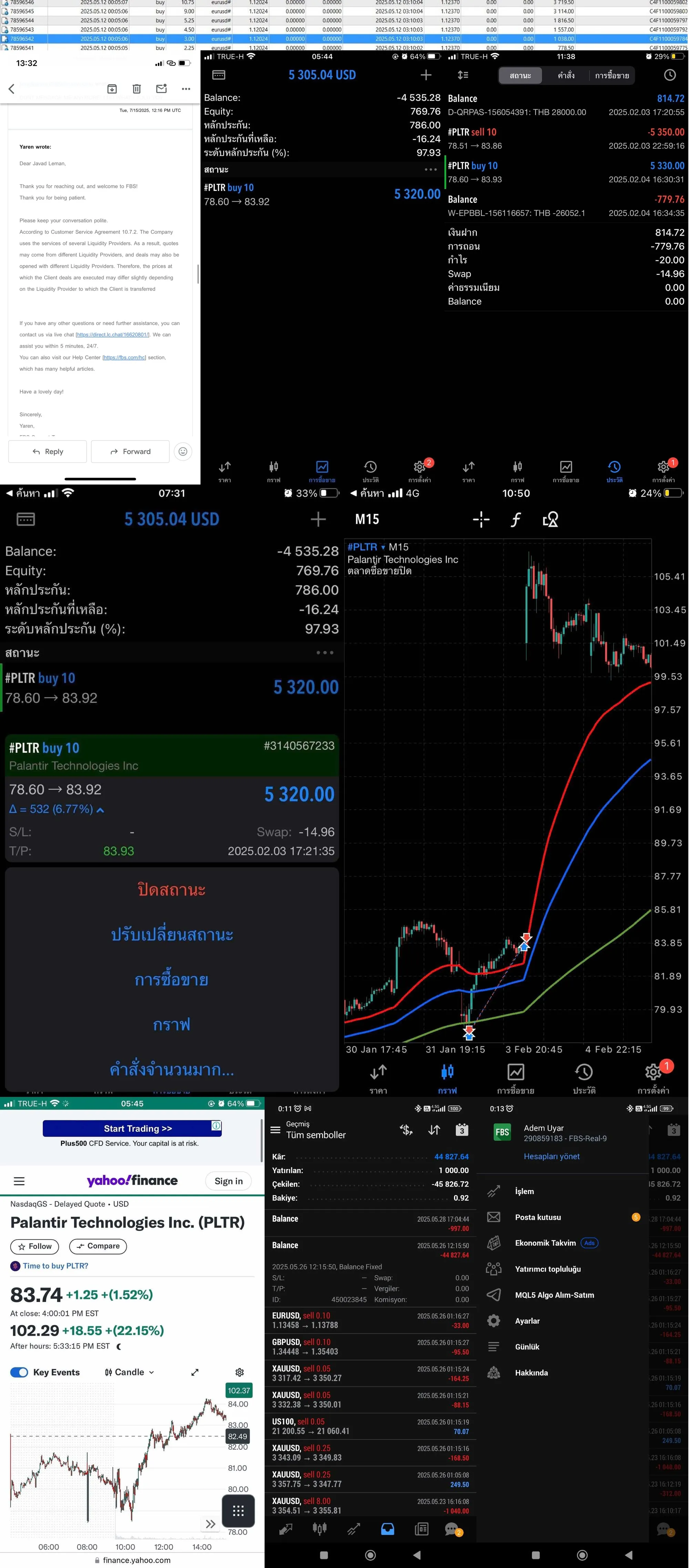Open the Candle chart type dropdown

(x=130, y=1372)
